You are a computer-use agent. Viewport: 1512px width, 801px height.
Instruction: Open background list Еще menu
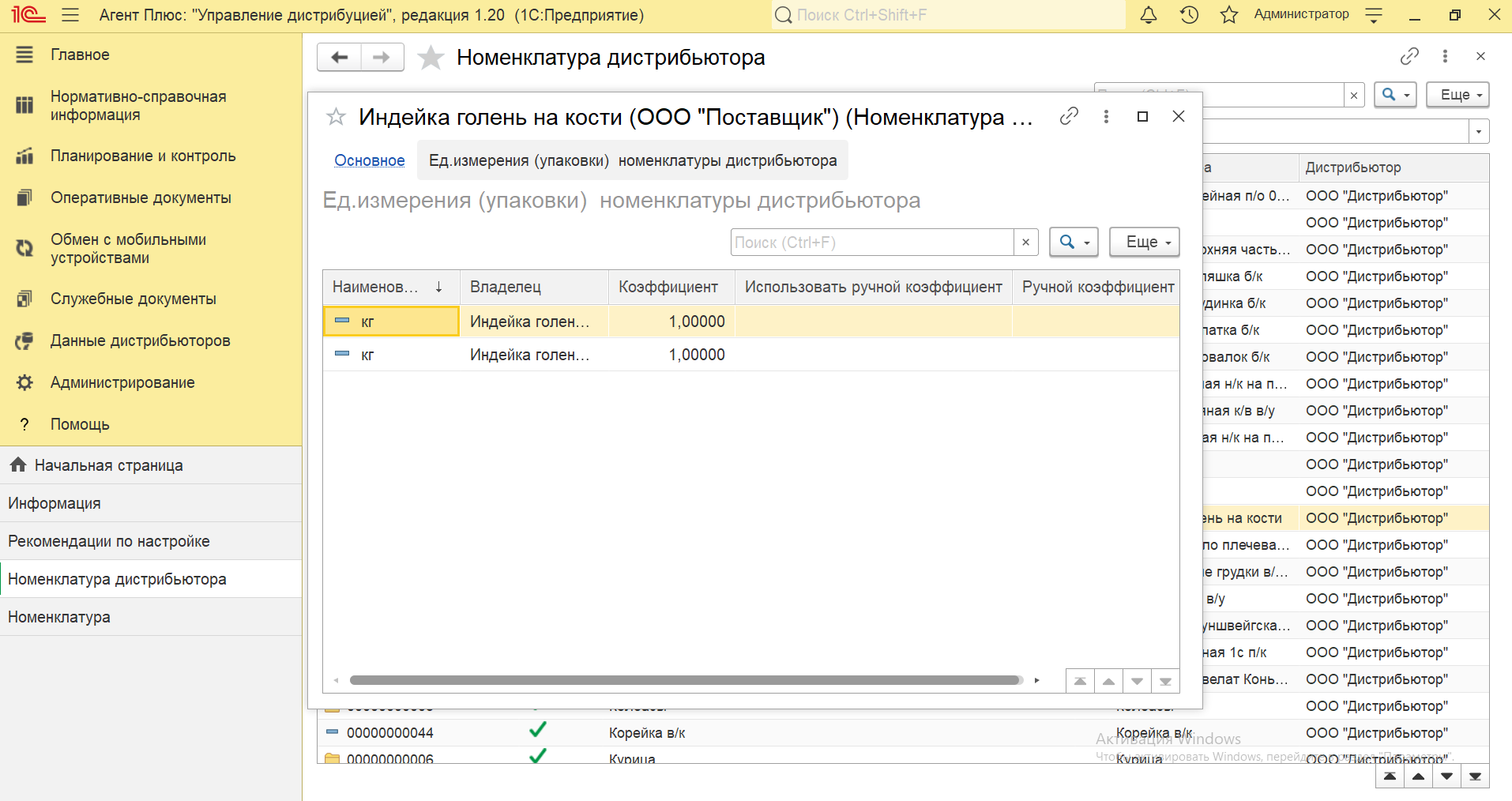[1457, 95]
